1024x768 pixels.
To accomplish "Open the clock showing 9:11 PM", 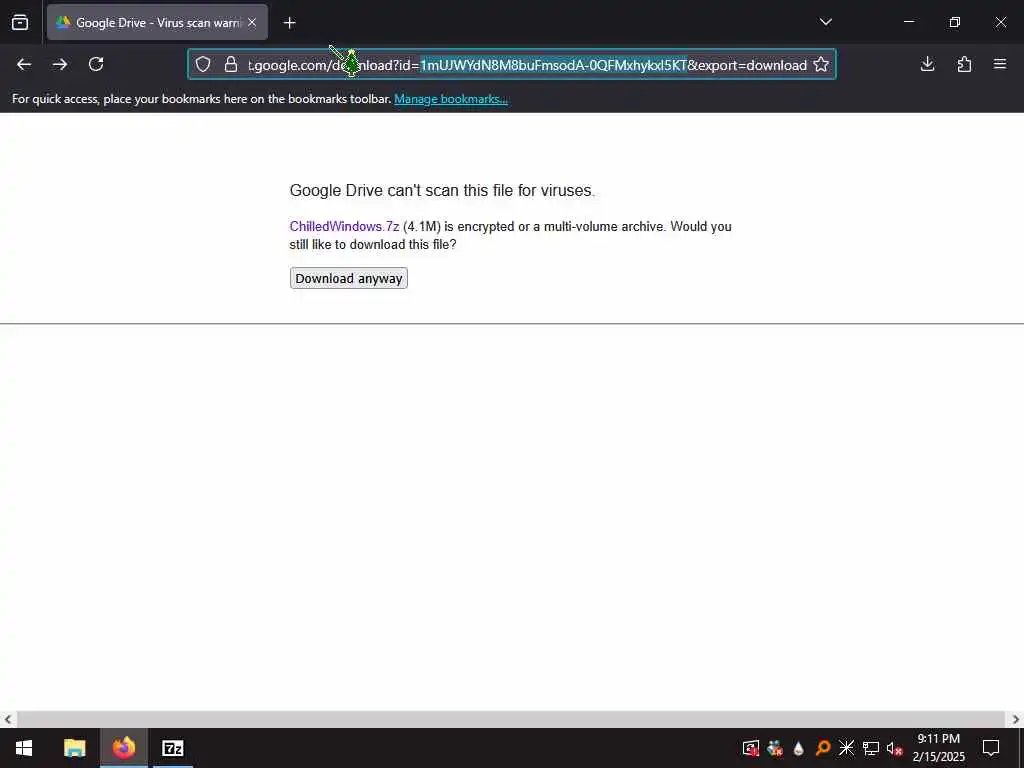I will point(938,748).
